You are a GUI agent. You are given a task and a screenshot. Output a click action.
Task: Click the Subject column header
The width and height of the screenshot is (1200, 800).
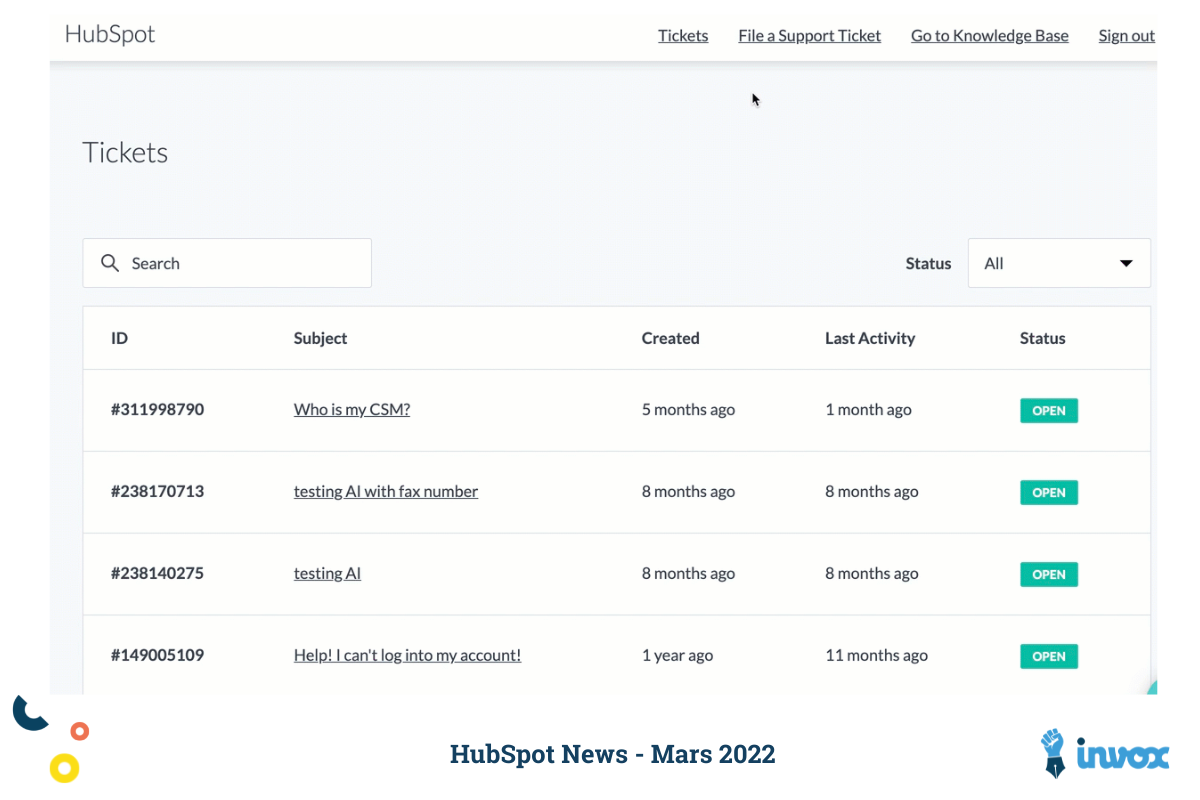pos(321,338)
